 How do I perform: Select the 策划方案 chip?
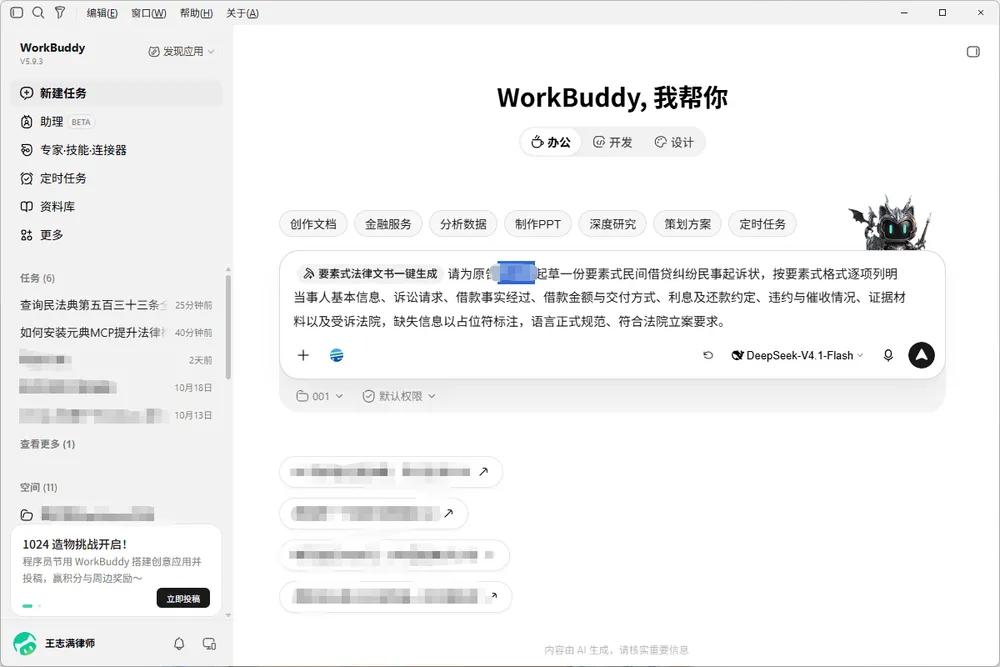coord(688,224)
